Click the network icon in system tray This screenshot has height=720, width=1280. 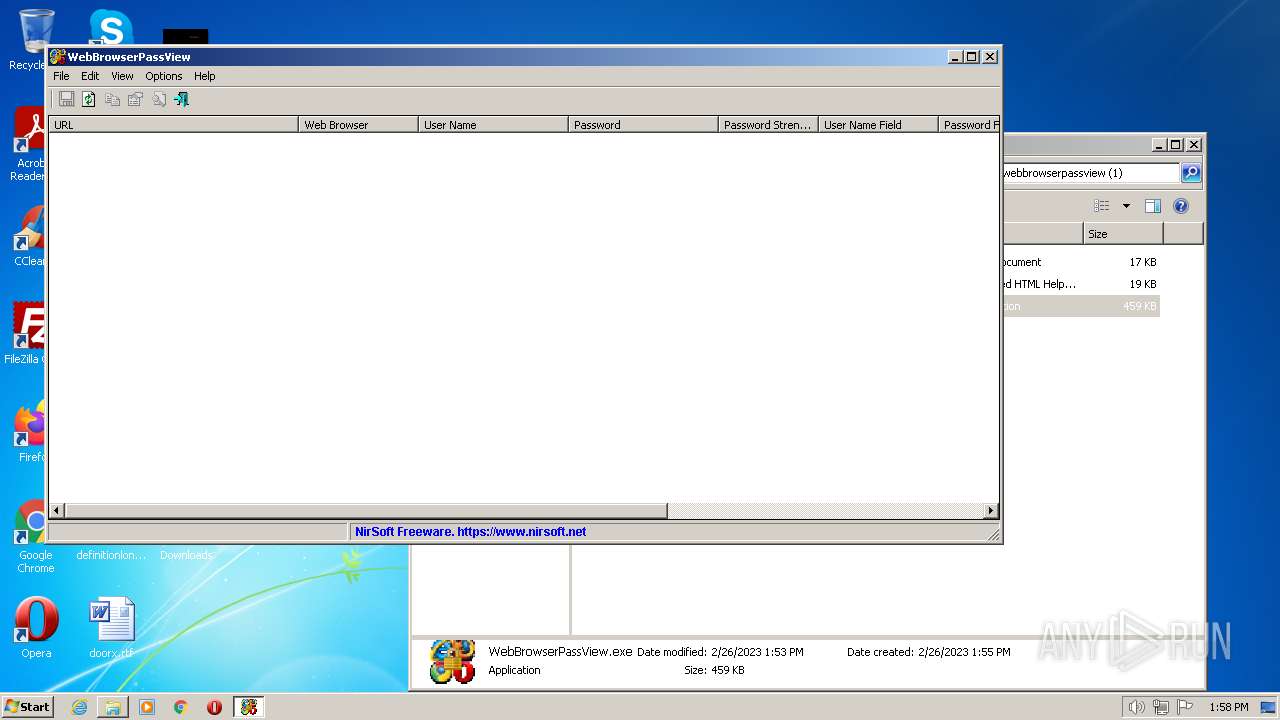click(1161, 707)
